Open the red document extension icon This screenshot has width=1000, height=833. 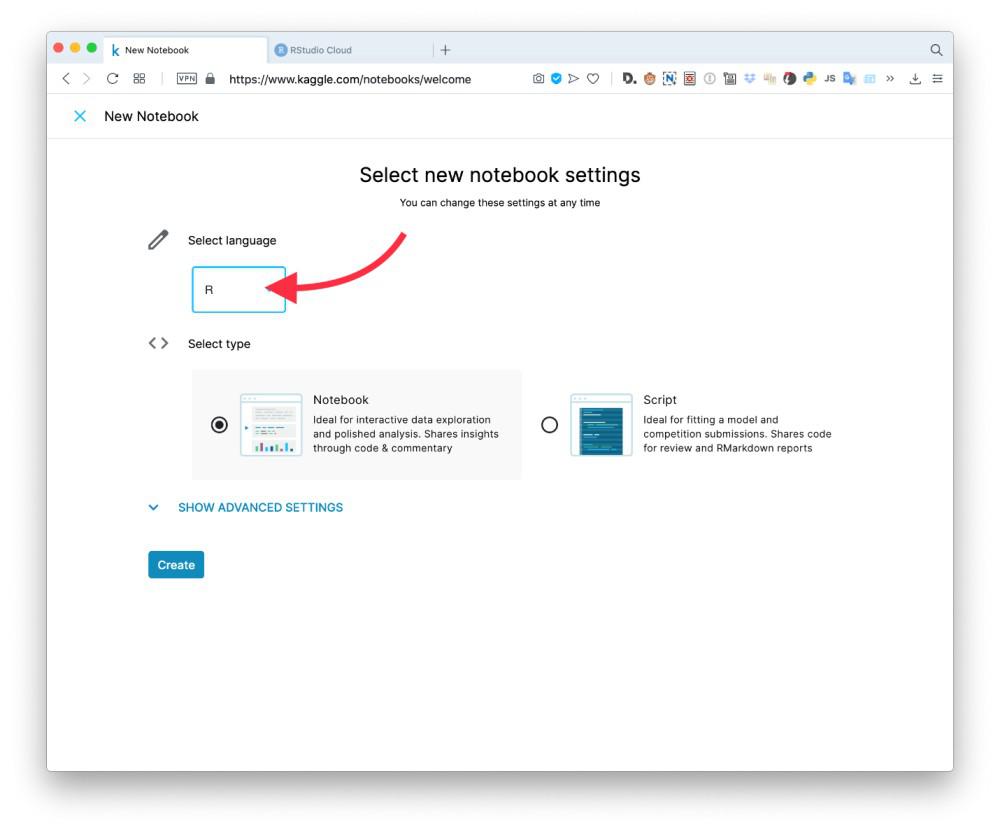[689, 78]
